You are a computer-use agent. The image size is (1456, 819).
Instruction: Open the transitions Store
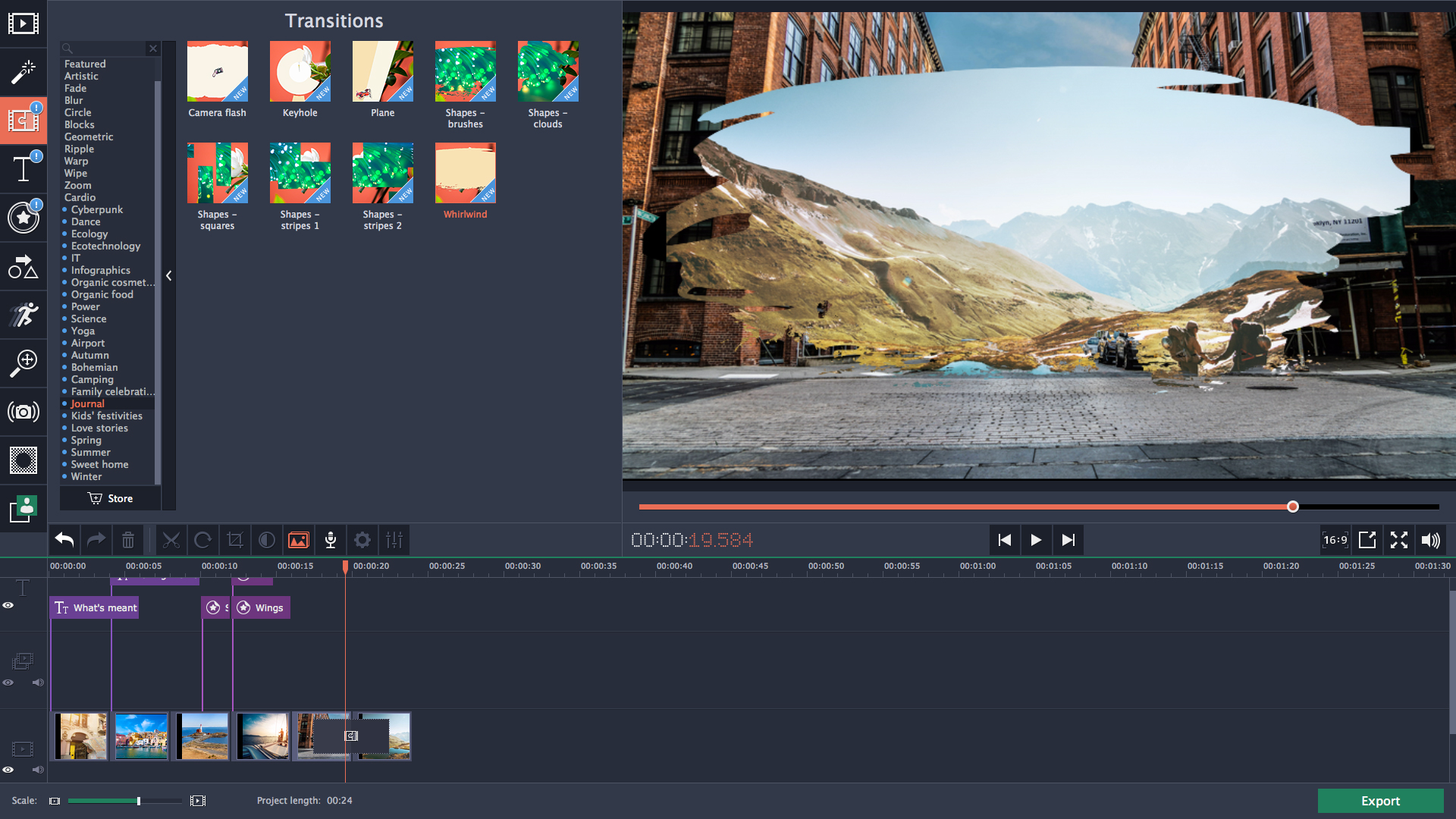110,498
